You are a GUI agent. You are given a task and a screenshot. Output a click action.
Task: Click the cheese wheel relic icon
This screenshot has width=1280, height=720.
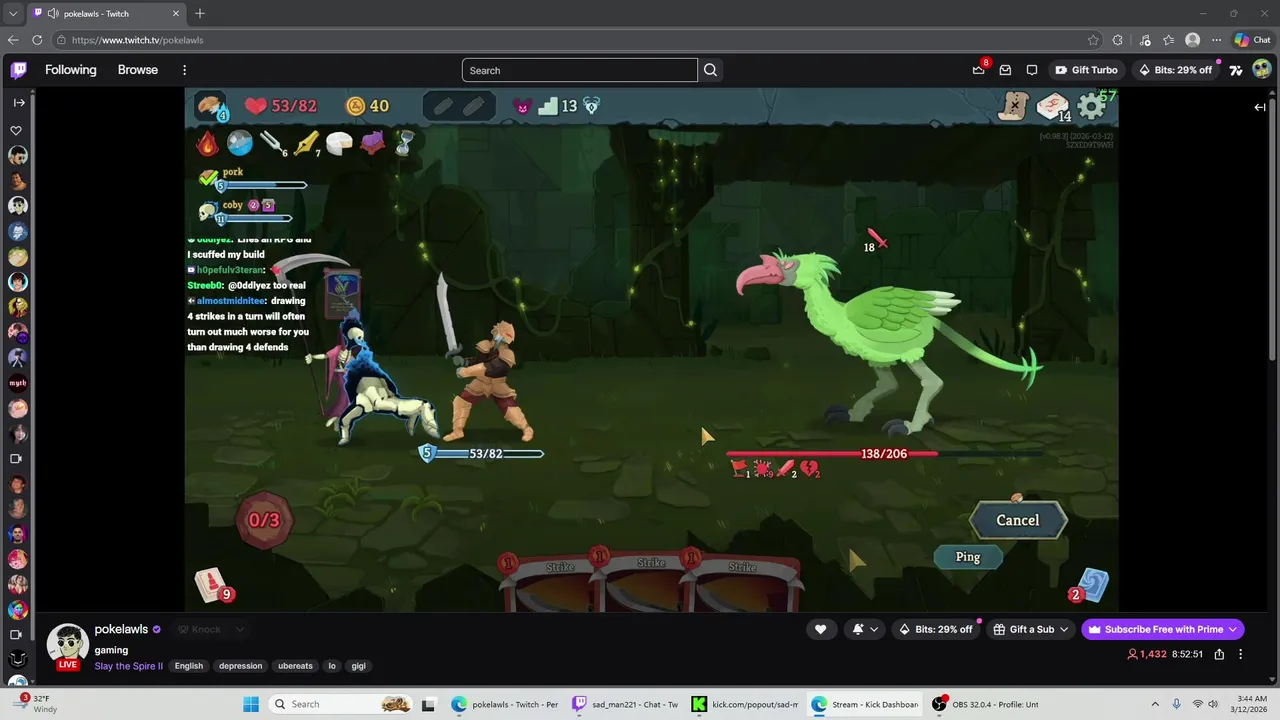pos(339,143)
